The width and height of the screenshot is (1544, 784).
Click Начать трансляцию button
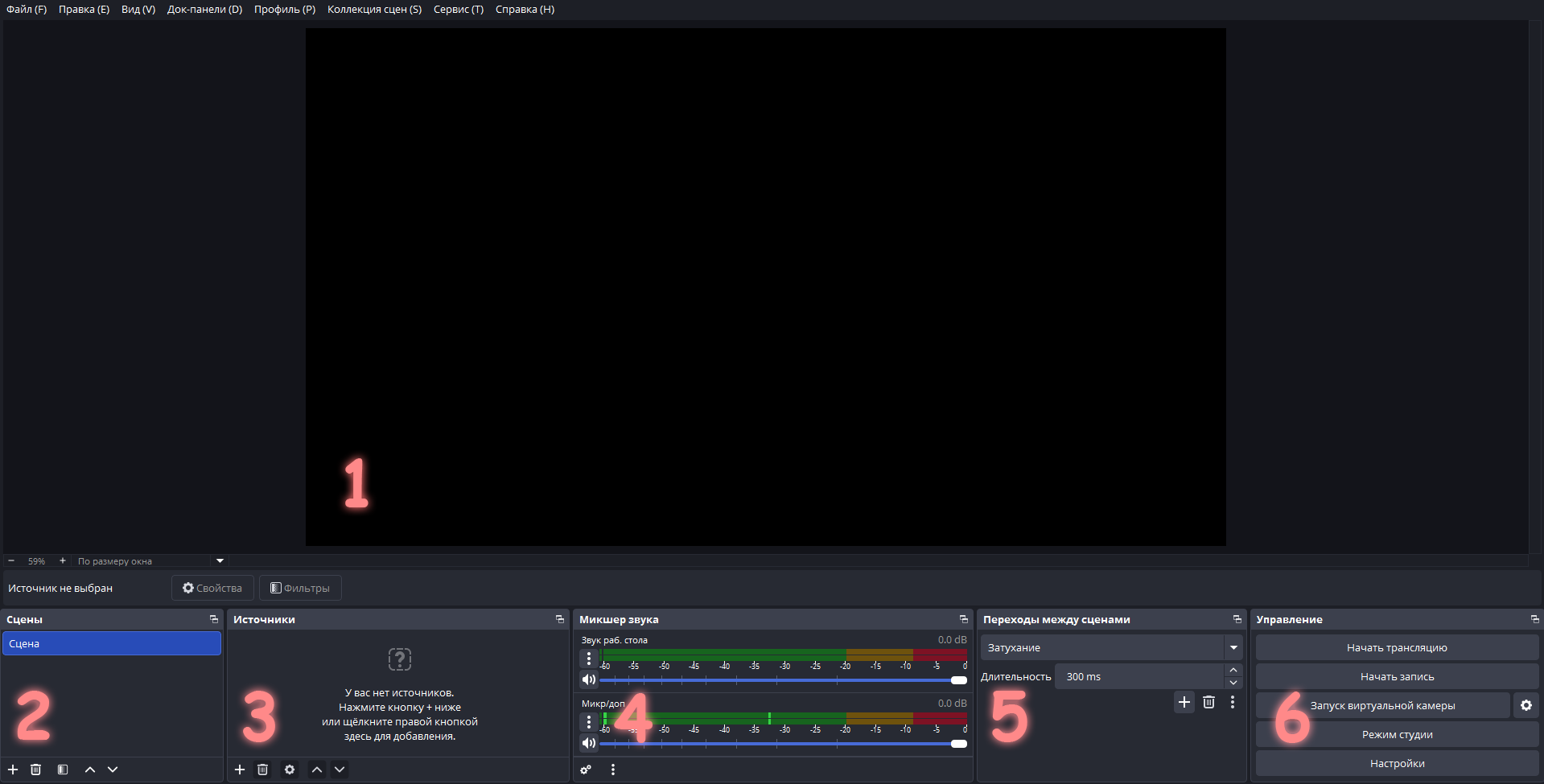(x=1397, y=647)
